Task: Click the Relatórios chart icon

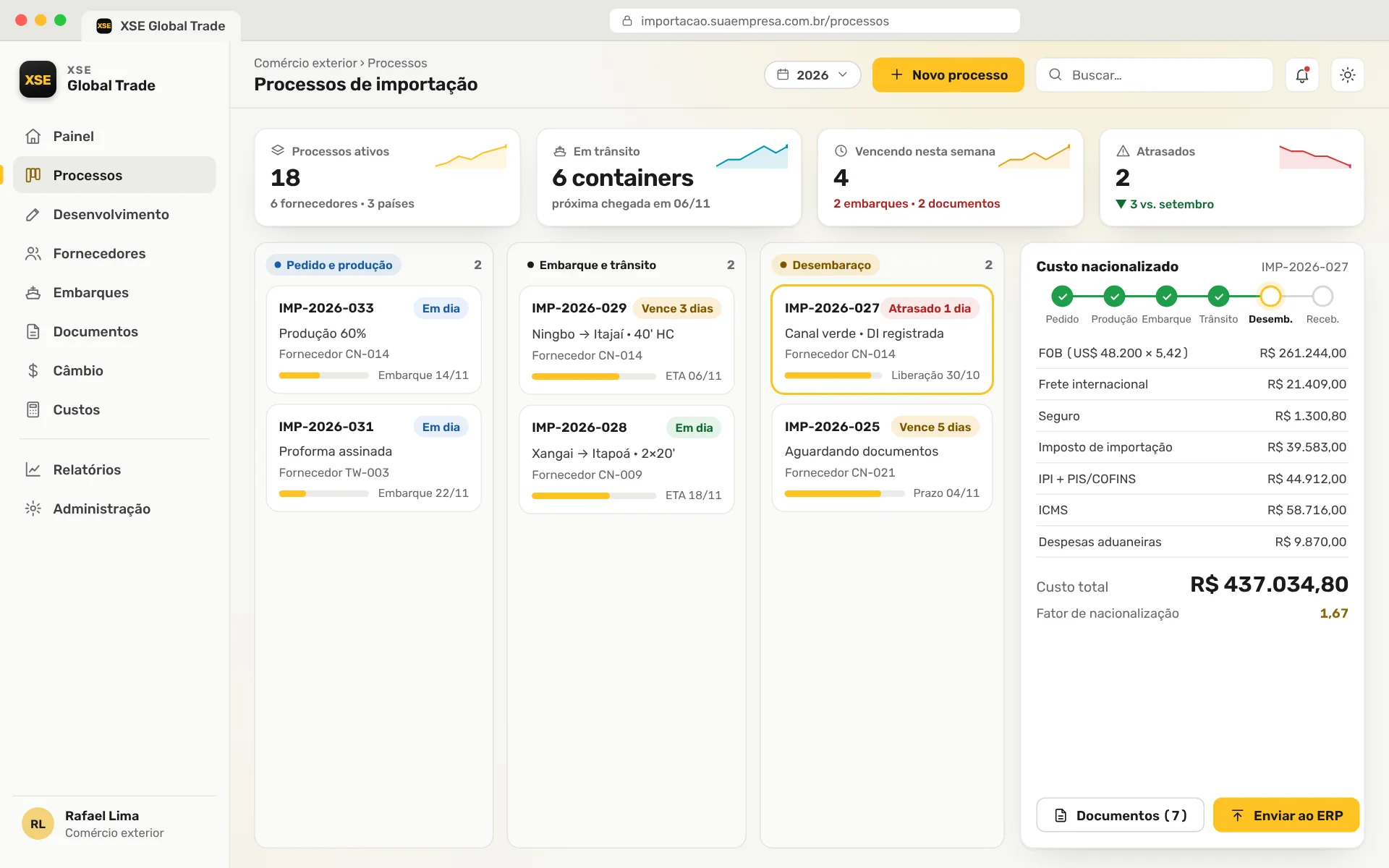Action: (33, 469)
